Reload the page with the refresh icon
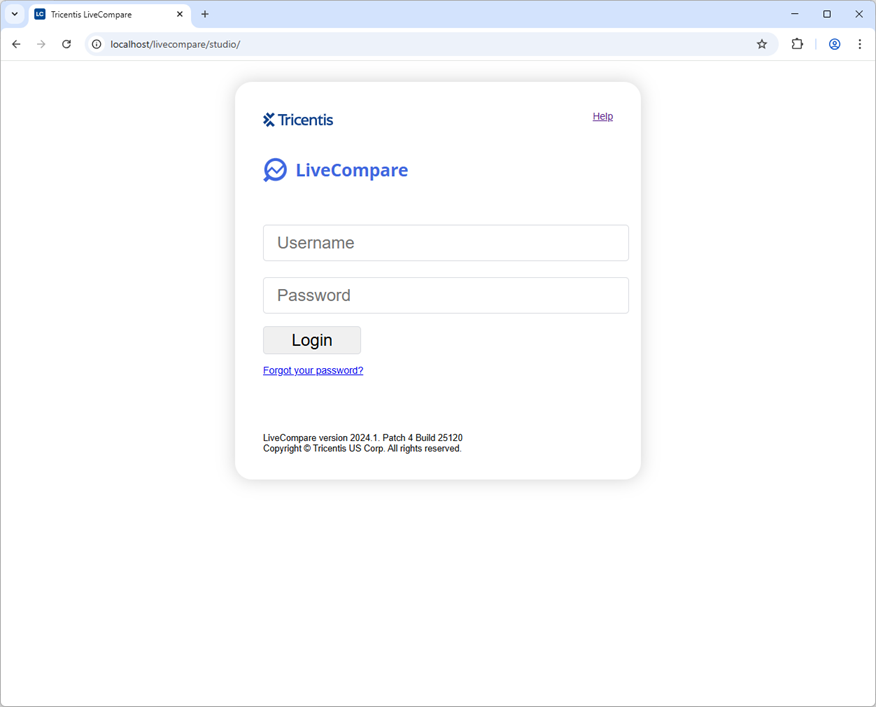 (x=66, y=44)
